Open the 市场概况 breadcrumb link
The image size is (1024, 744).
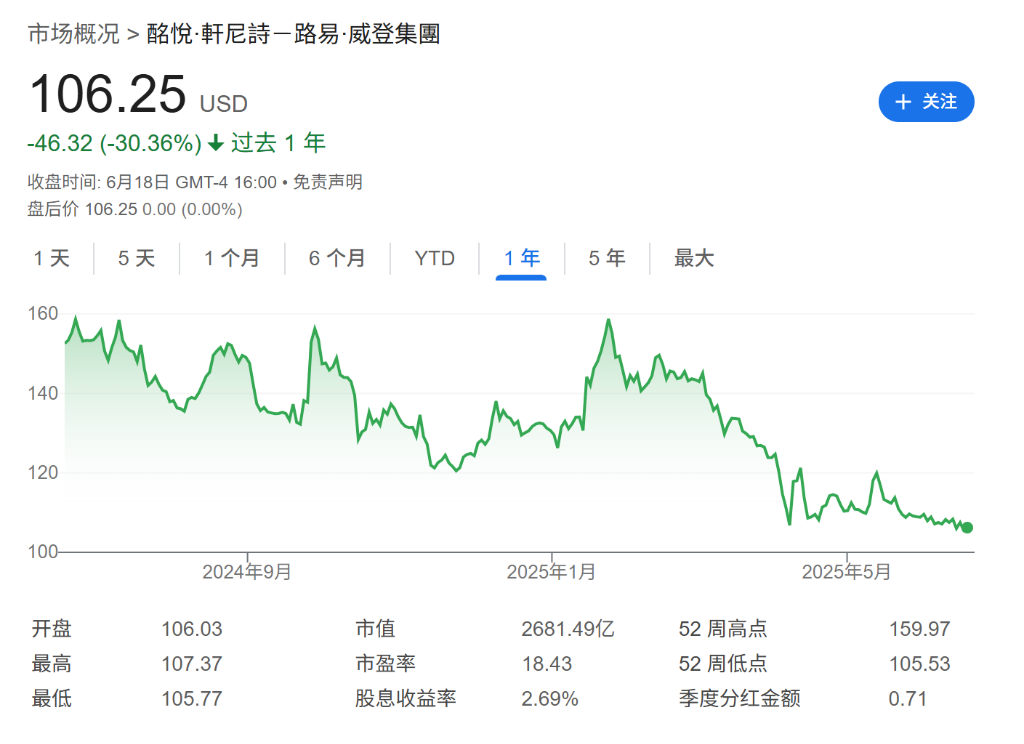click(x=74, y=34)
